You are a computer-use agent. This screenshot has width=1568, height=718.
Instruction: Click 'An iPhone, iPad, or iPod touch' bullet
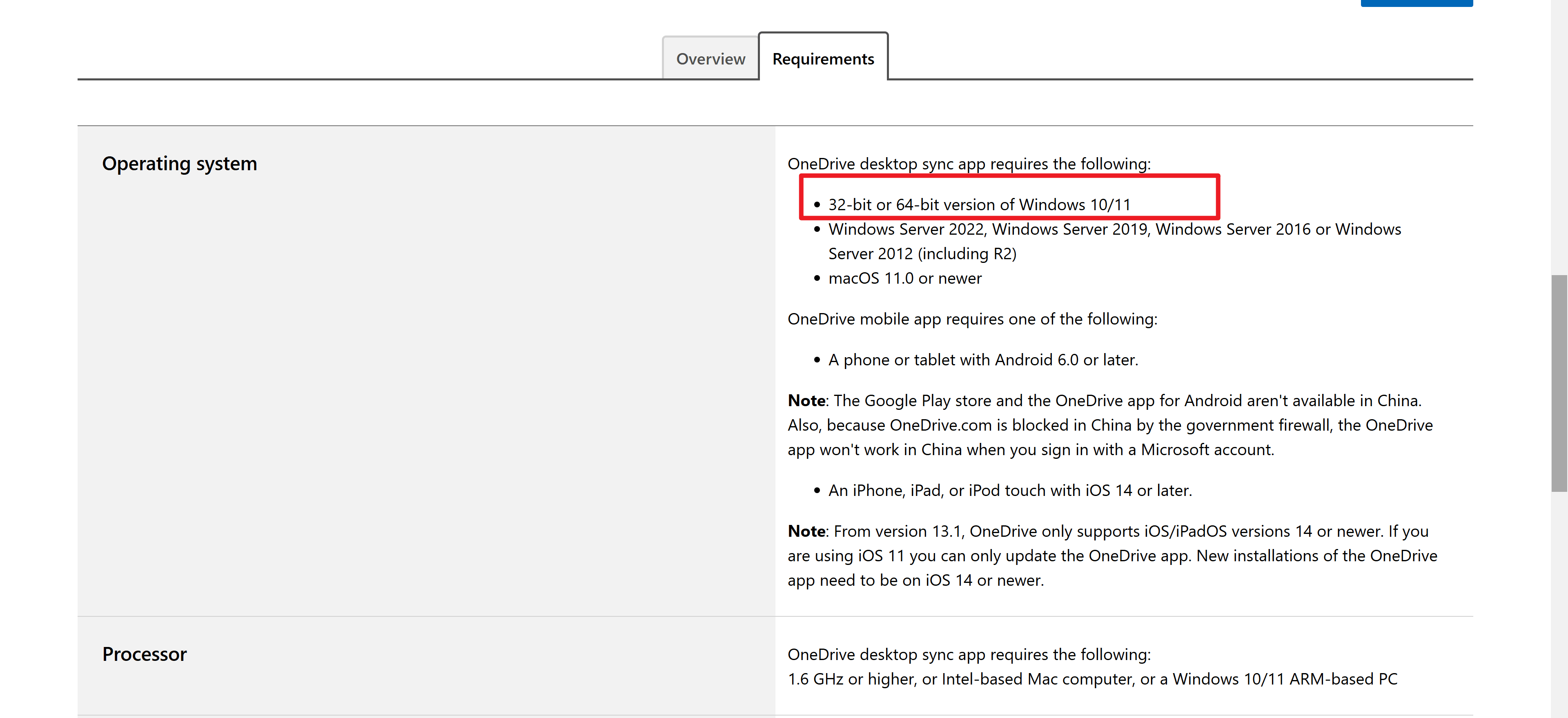click(1010, 490)
